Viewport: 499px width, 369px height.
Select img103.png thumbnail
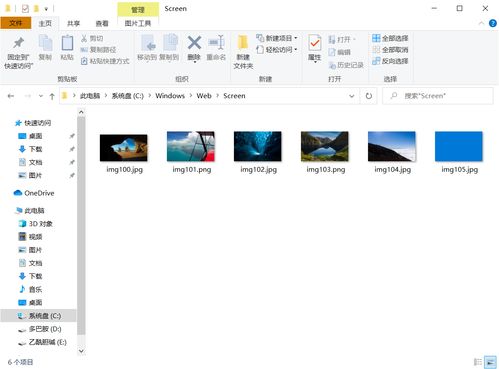325,146
